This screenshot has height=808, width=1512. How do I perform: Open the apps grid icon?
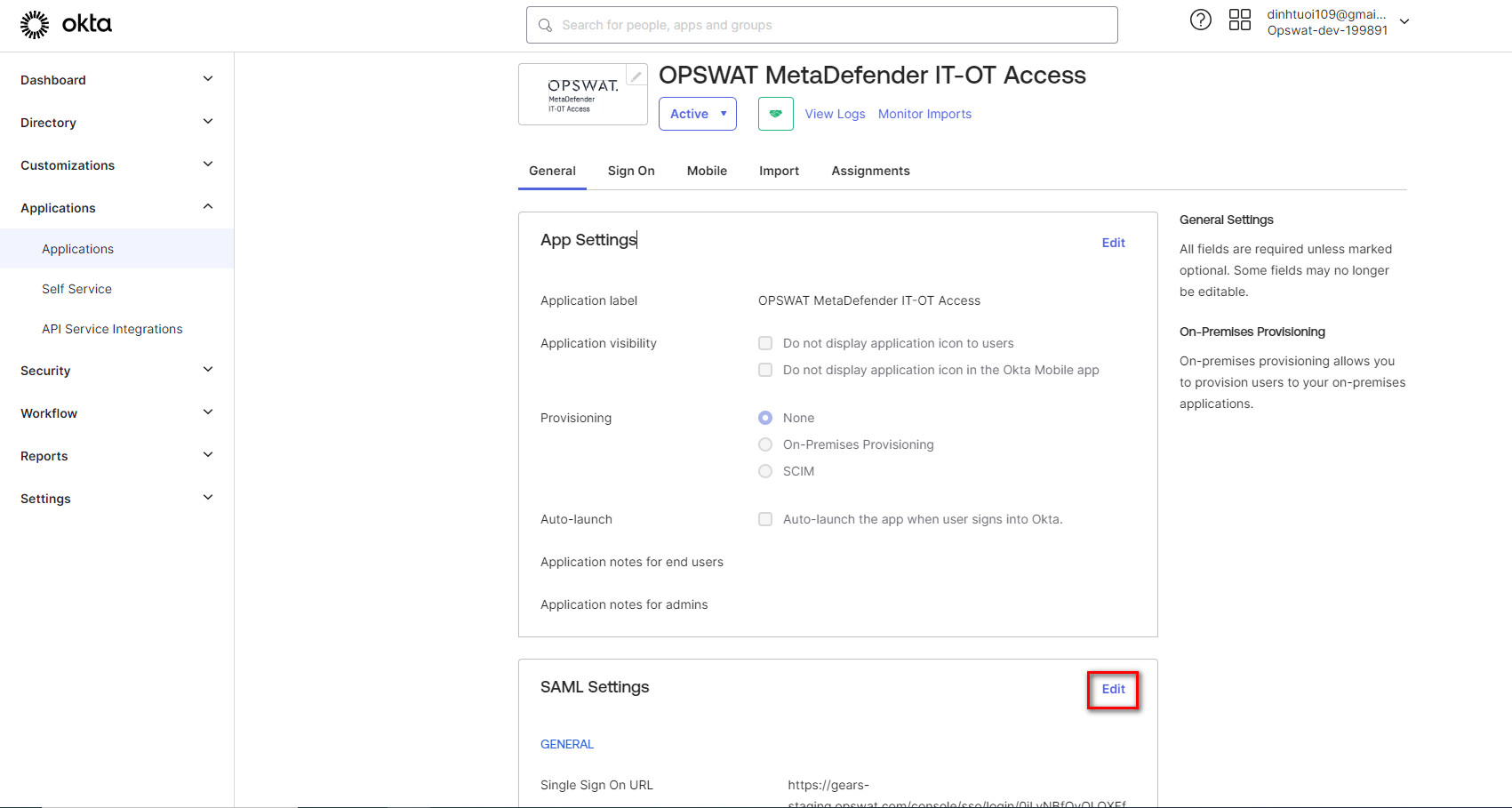(x=1239, y=20)
